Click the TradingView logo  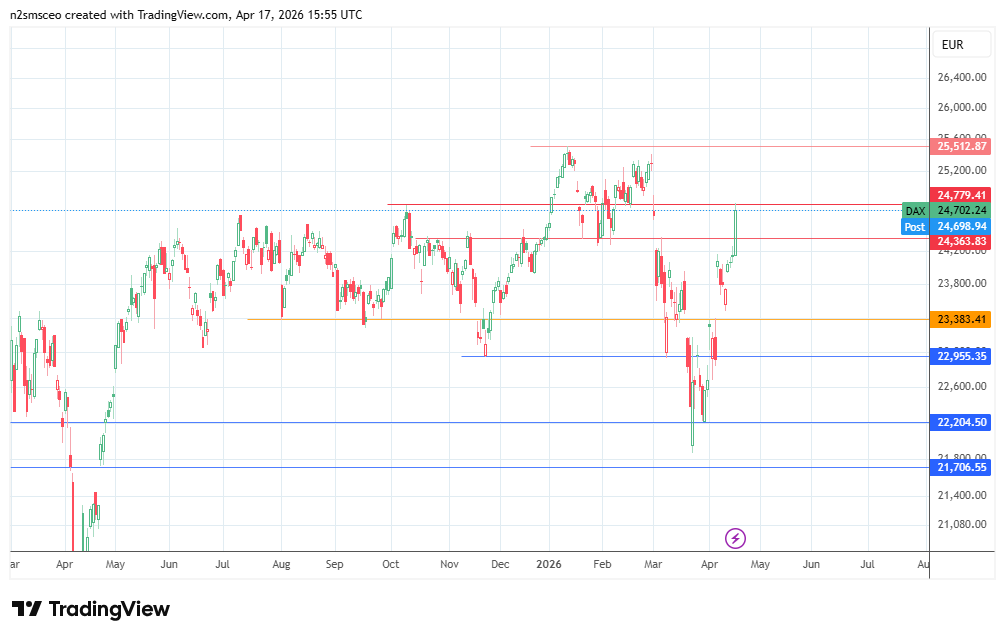pyautogui.click(x=91, y=609)
